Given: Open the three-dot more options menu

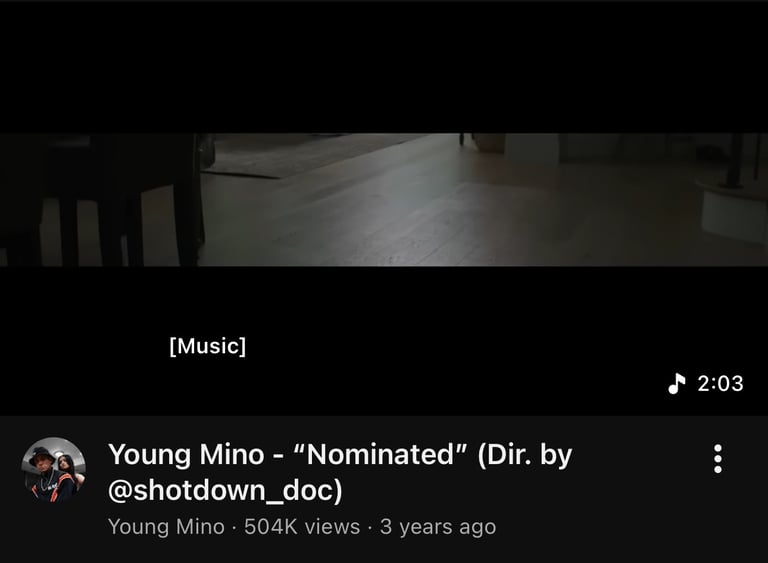Looking at the screenshot, I should click(718, 459).
